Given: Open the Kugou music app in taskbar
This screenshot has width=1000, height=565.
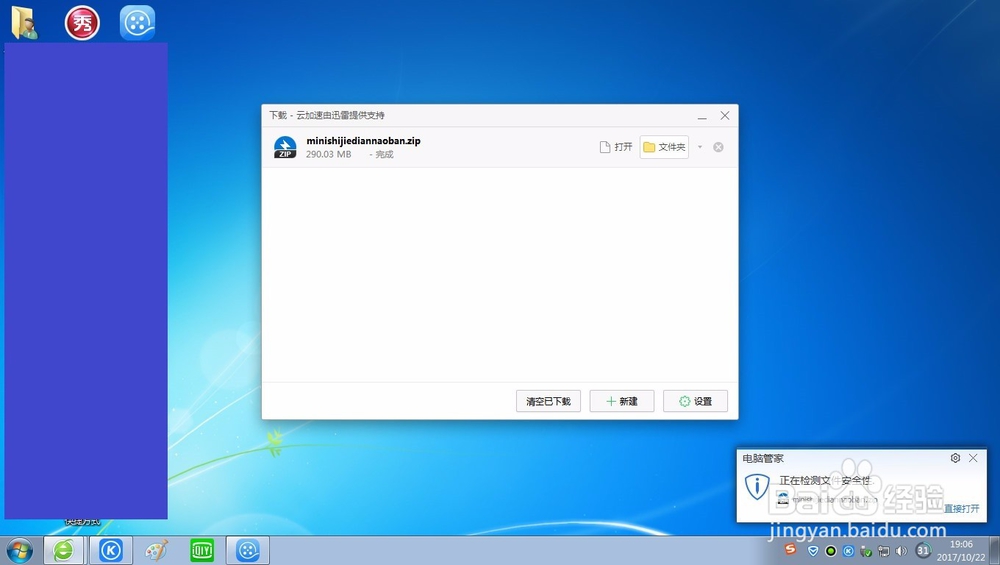Looking at the screenshot, I should tap(111, 550).
